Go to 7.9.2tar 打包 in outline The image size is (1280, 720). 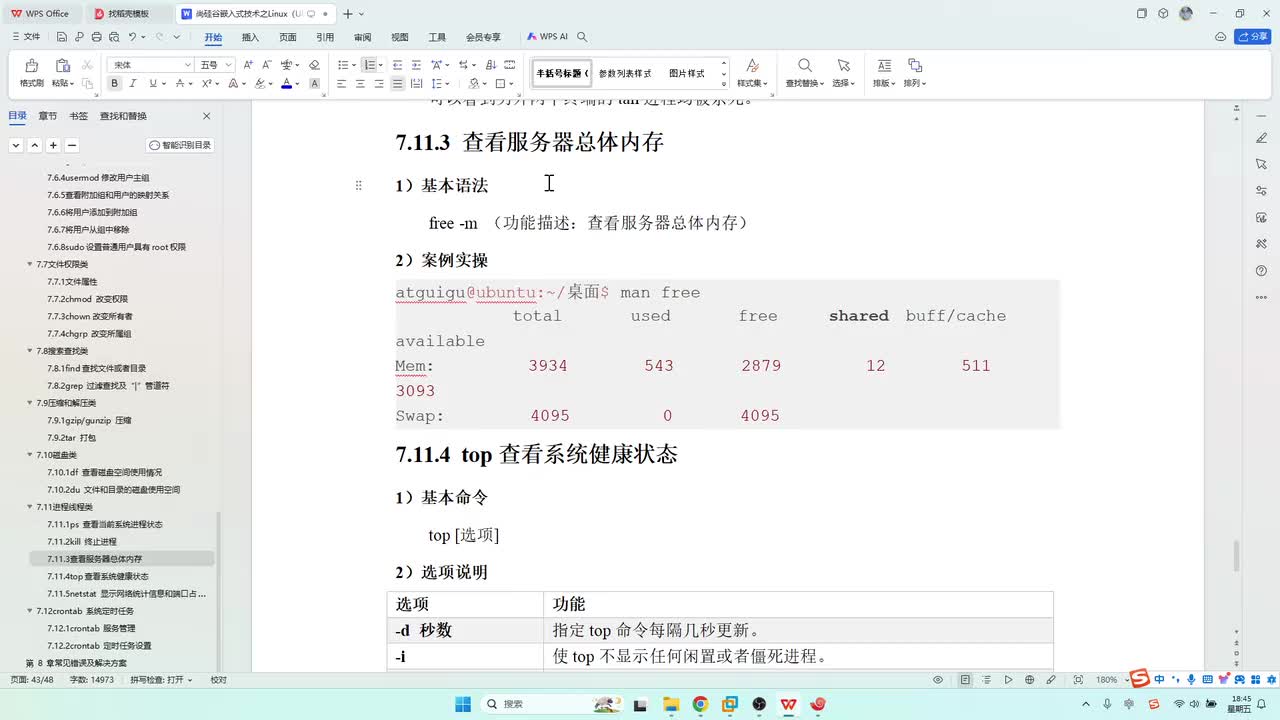(72, 438)
